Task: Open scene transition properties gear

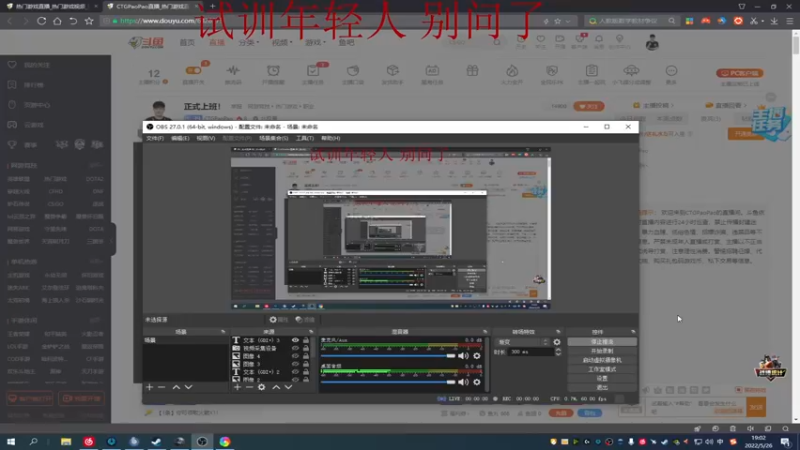Action: [x=557, y=342]
